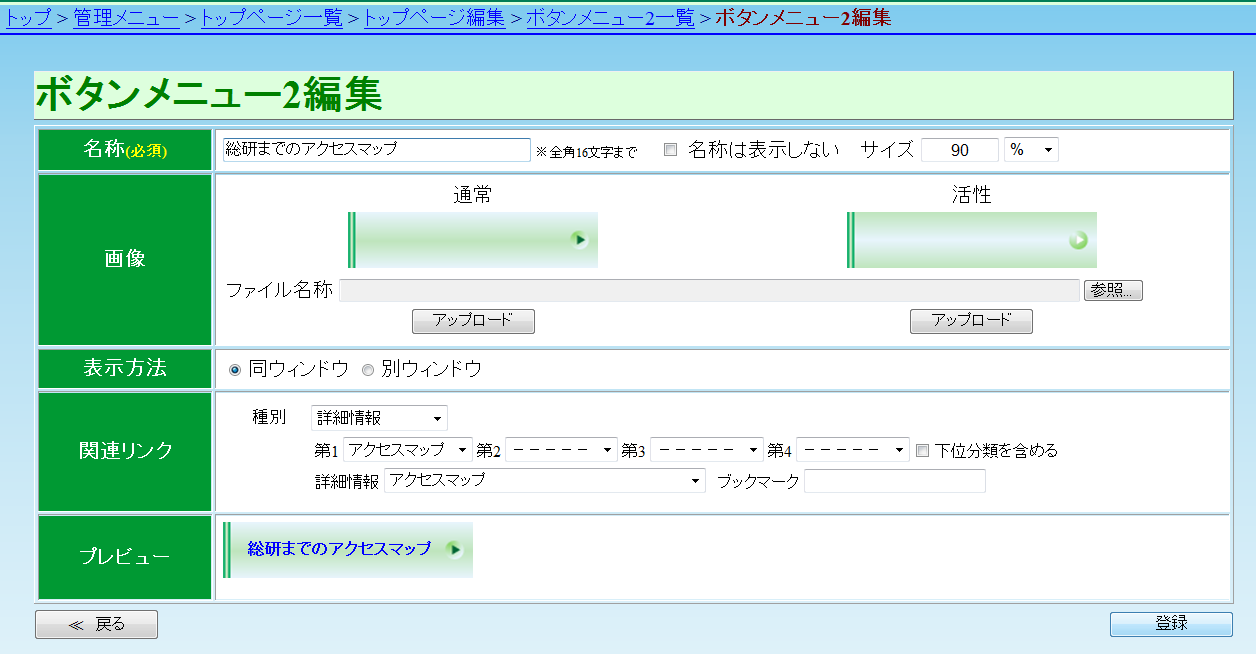Enable 名称は表示しない checkbox
This screenshot has height=654, width=1256.
[671, 150]
